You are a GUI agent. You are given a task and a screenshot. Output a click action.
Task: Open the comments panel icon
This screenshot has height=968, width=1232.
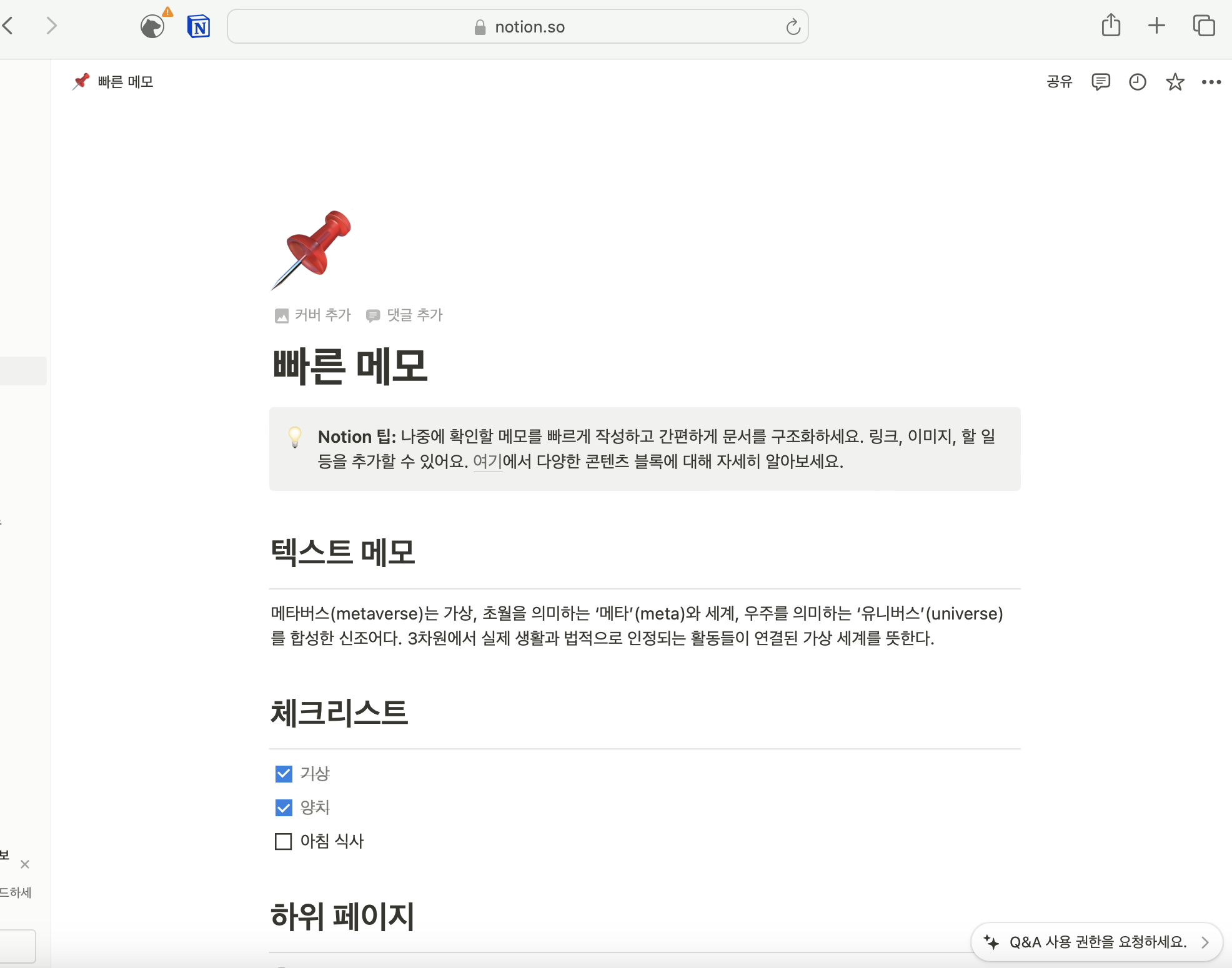pos(1100,82)
